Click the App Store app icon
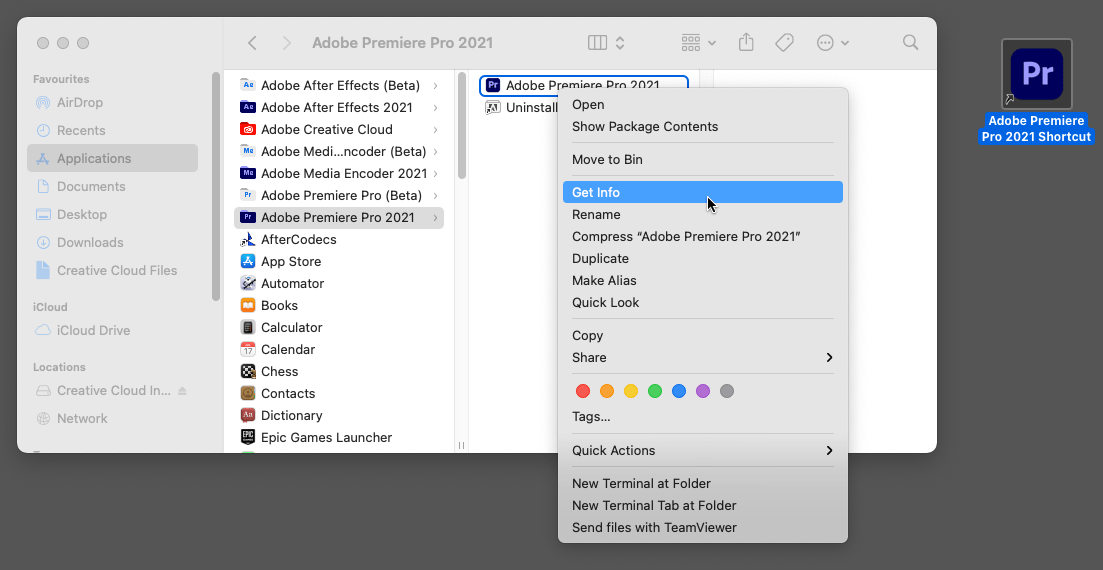1103x570 pixels. pos(248,261)
